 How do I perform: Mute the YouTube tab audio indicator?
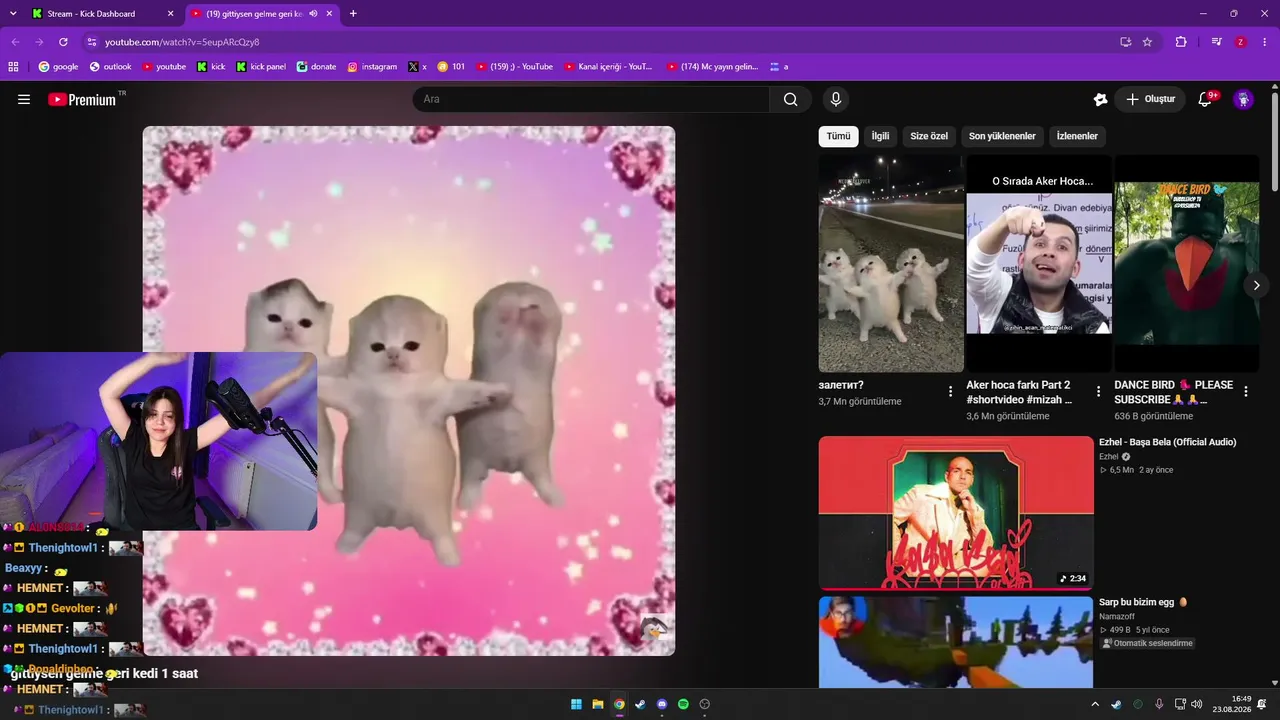tap(313, 14)
